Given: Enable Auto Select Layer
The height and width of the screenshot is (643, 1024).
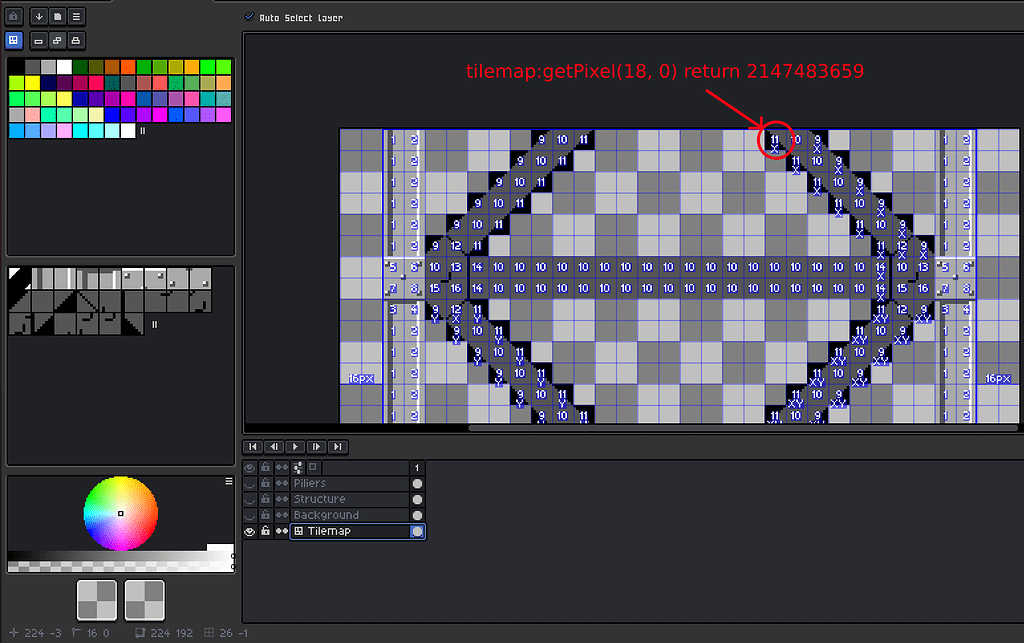Looking at the screenshot, I should (248, 17).
